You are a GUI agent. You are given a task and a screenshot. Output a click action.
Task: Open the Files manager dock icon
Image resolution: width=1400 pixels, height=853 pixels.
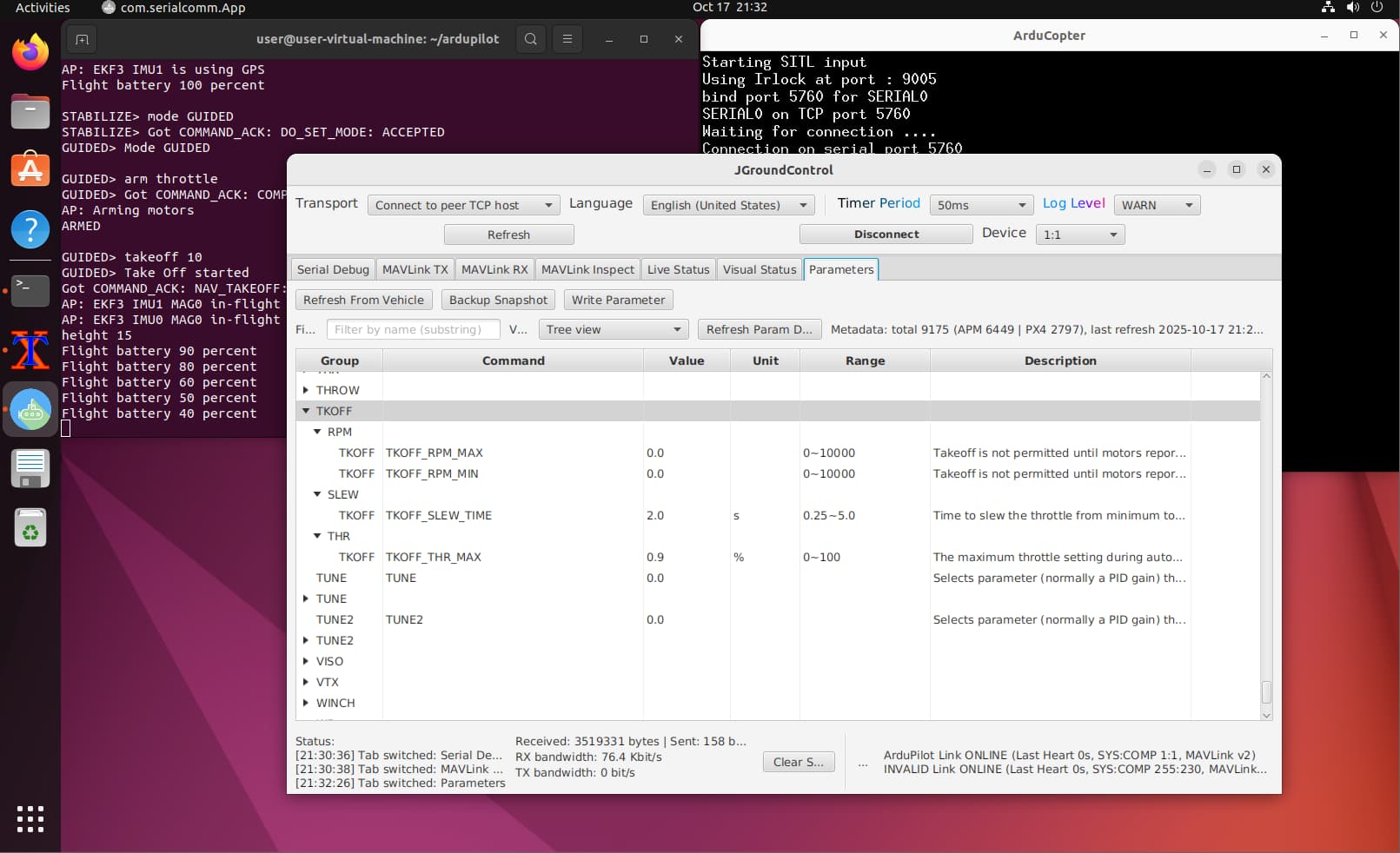click(30, 111)
